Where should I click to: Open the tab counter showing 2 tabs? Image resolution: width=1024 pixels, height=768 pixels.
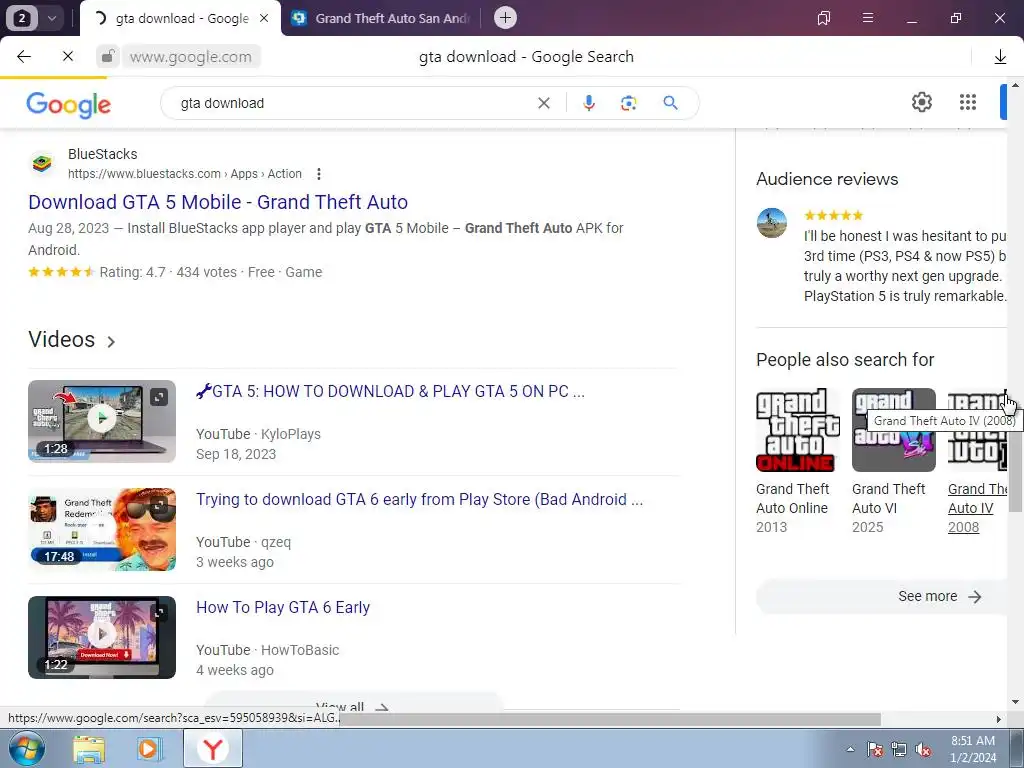[x=22, y=18]
